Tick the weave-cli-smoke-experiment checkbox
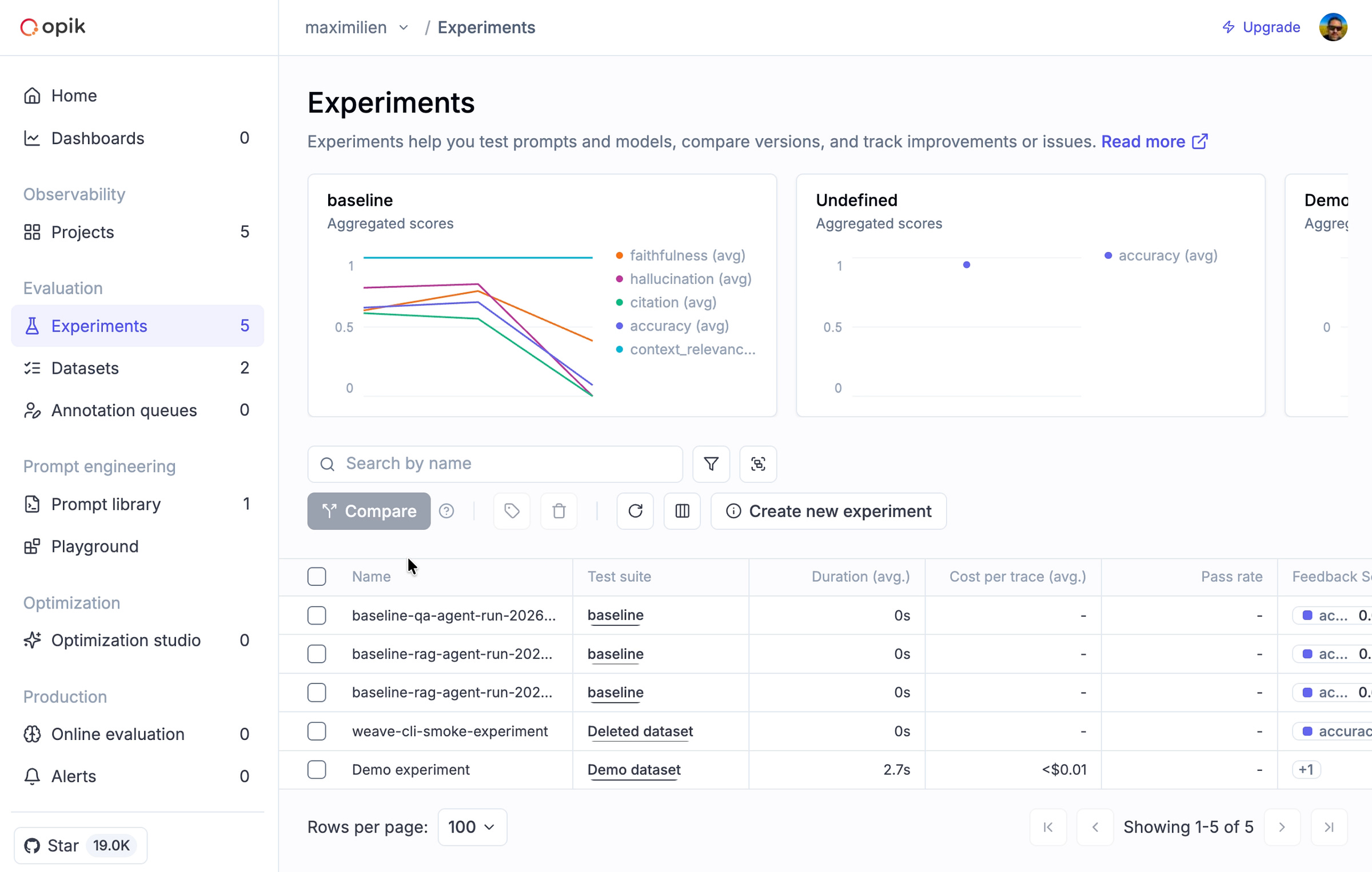The width and height of the screenshot is (1372, 872). click(x=317, y=731)
